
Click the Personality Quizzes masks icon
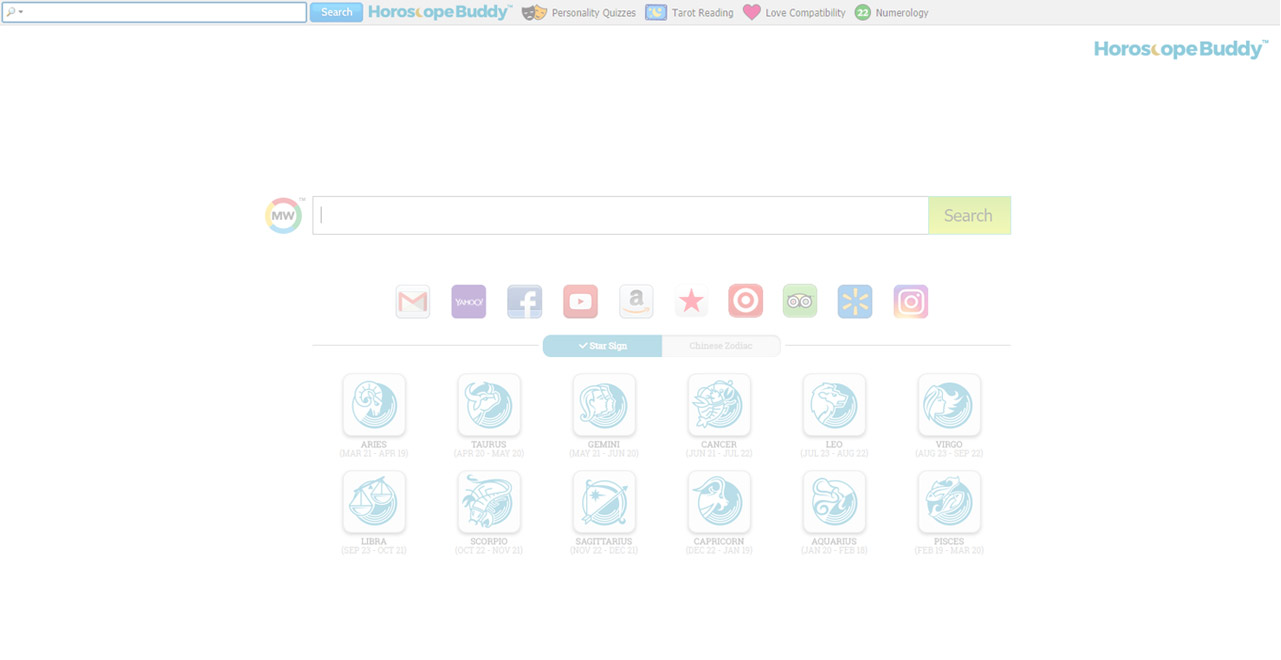[535, 13]
